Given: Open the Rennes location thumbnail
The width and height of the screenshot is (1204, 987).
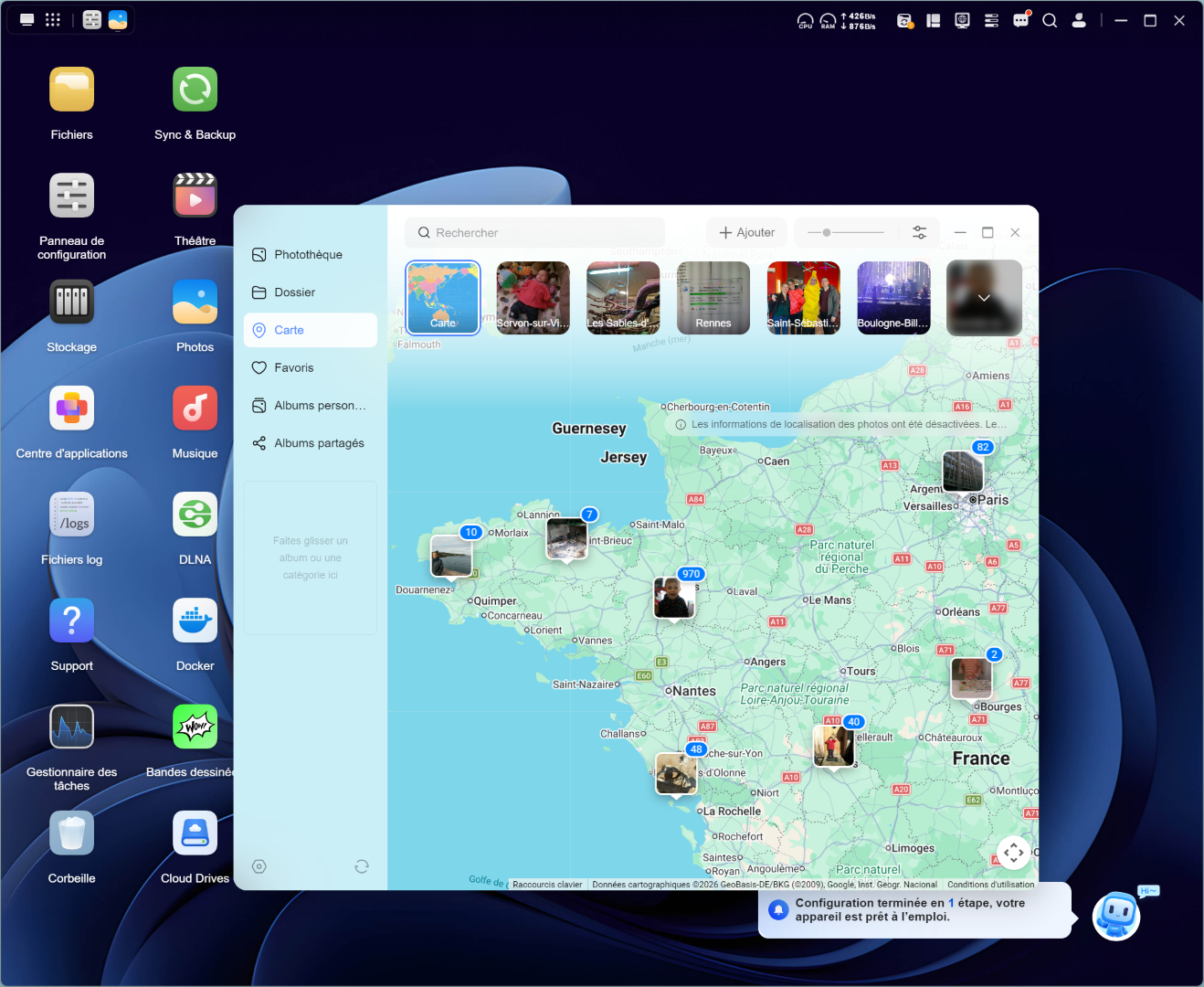Looking at the screenshot, I should click(713, 298).
